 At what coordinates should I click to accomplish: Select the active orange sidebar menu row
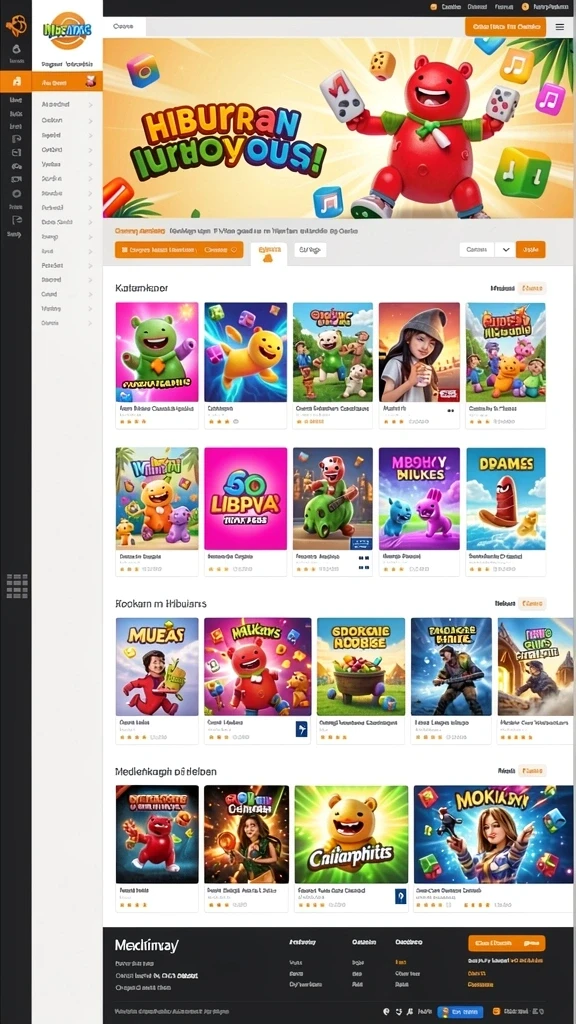67,82
